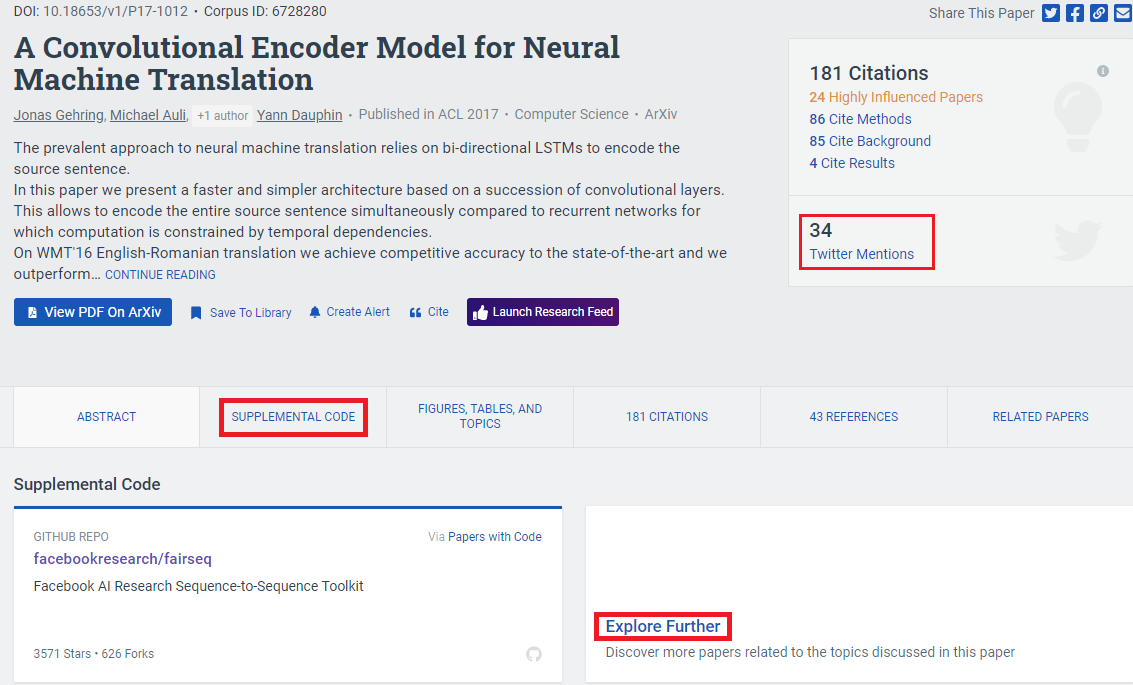The image size is (1133, 685).
Task: Expand abstract with Continue Reading
Action: [x=160, y=275]
